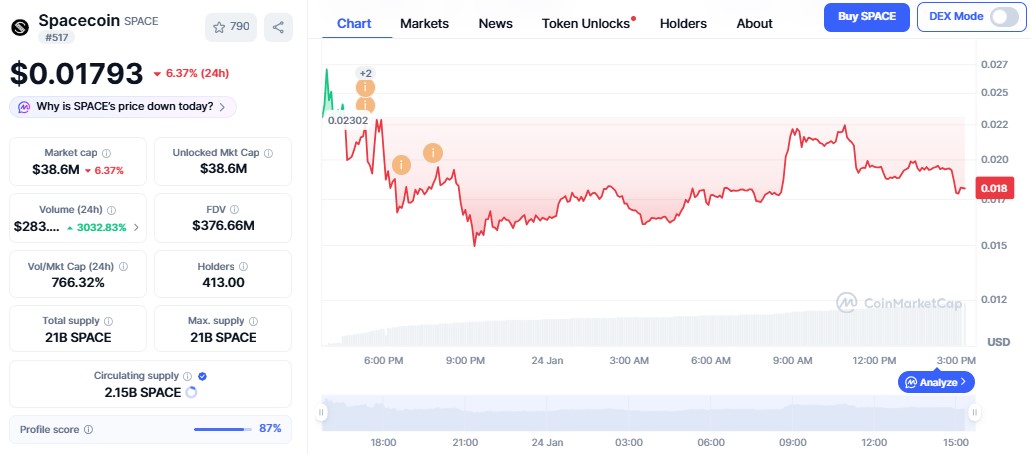Click info icon beside Holders
1031x454 pixels.
(244, 267)
